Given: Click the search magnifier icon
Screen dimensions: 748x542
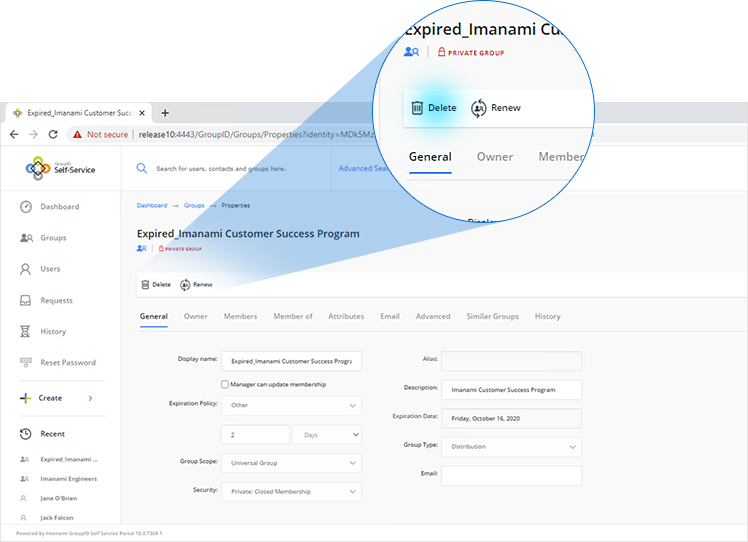Looking at the screenshot, I should (142, 169).
